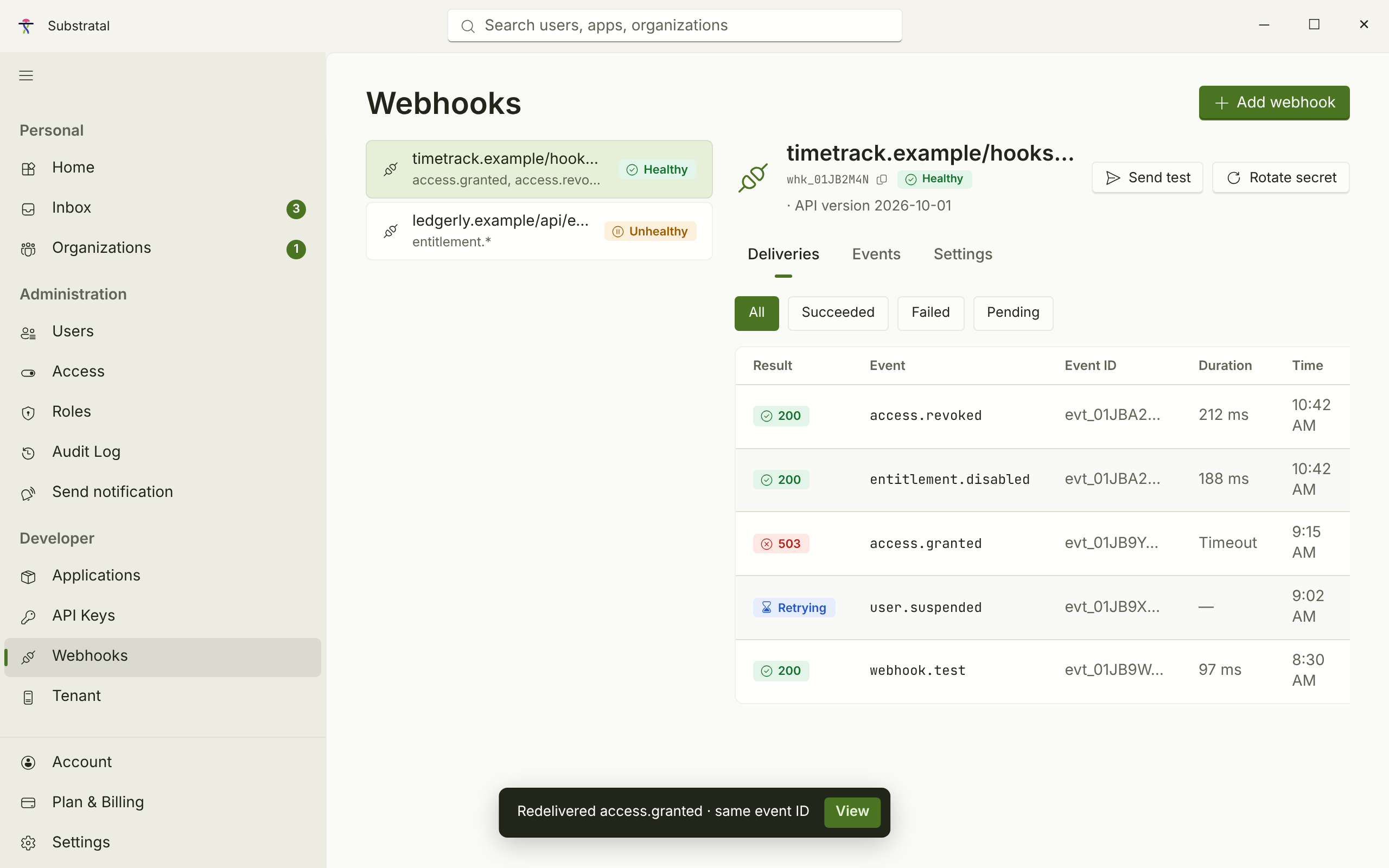Filter deliveries by Pending
Screen dimensions: 1389x868
pyautogui.click(x=1012, y=313)
